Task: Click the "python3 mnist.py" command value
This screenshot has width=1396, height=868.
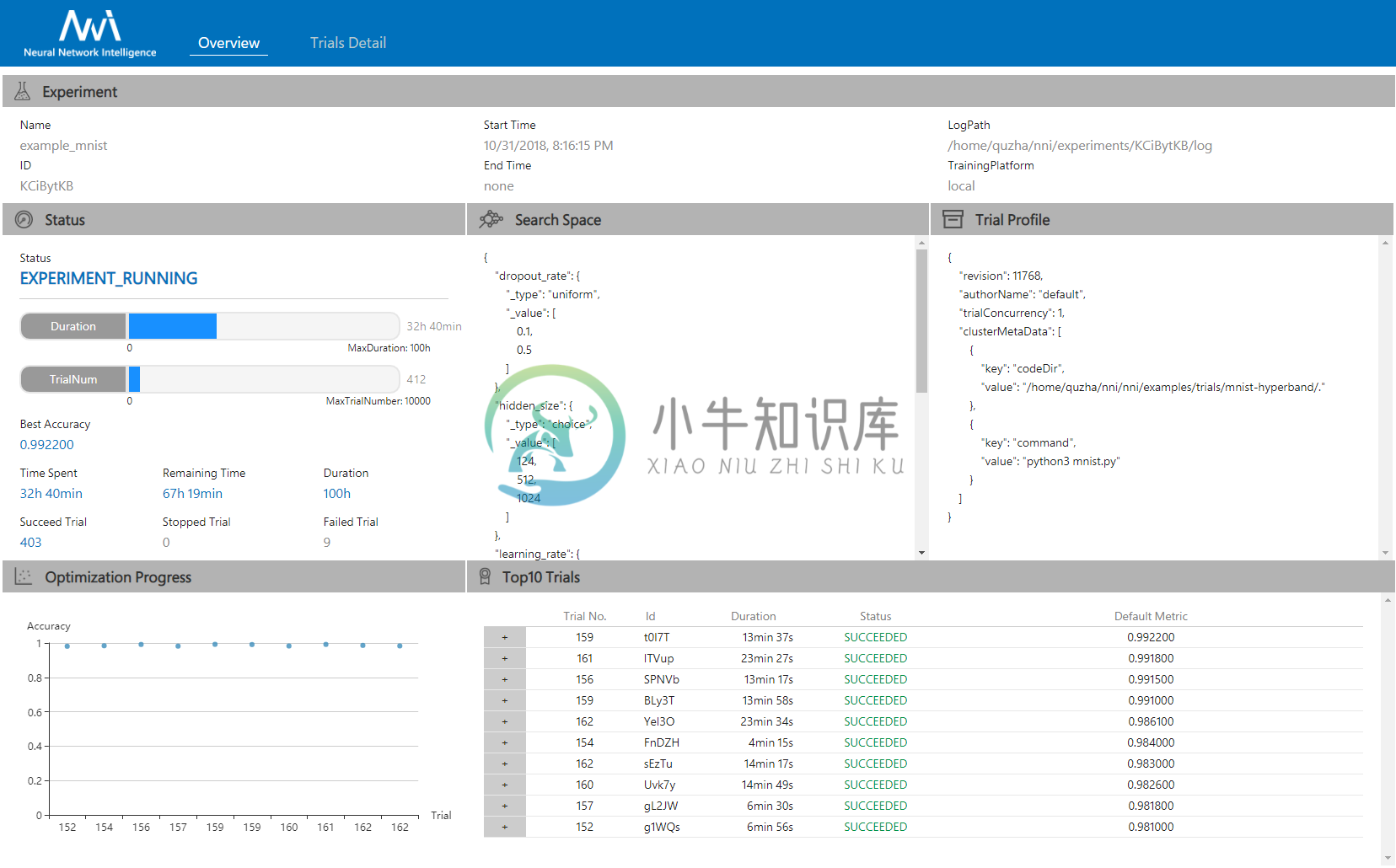Action: tap(1072, 461)
